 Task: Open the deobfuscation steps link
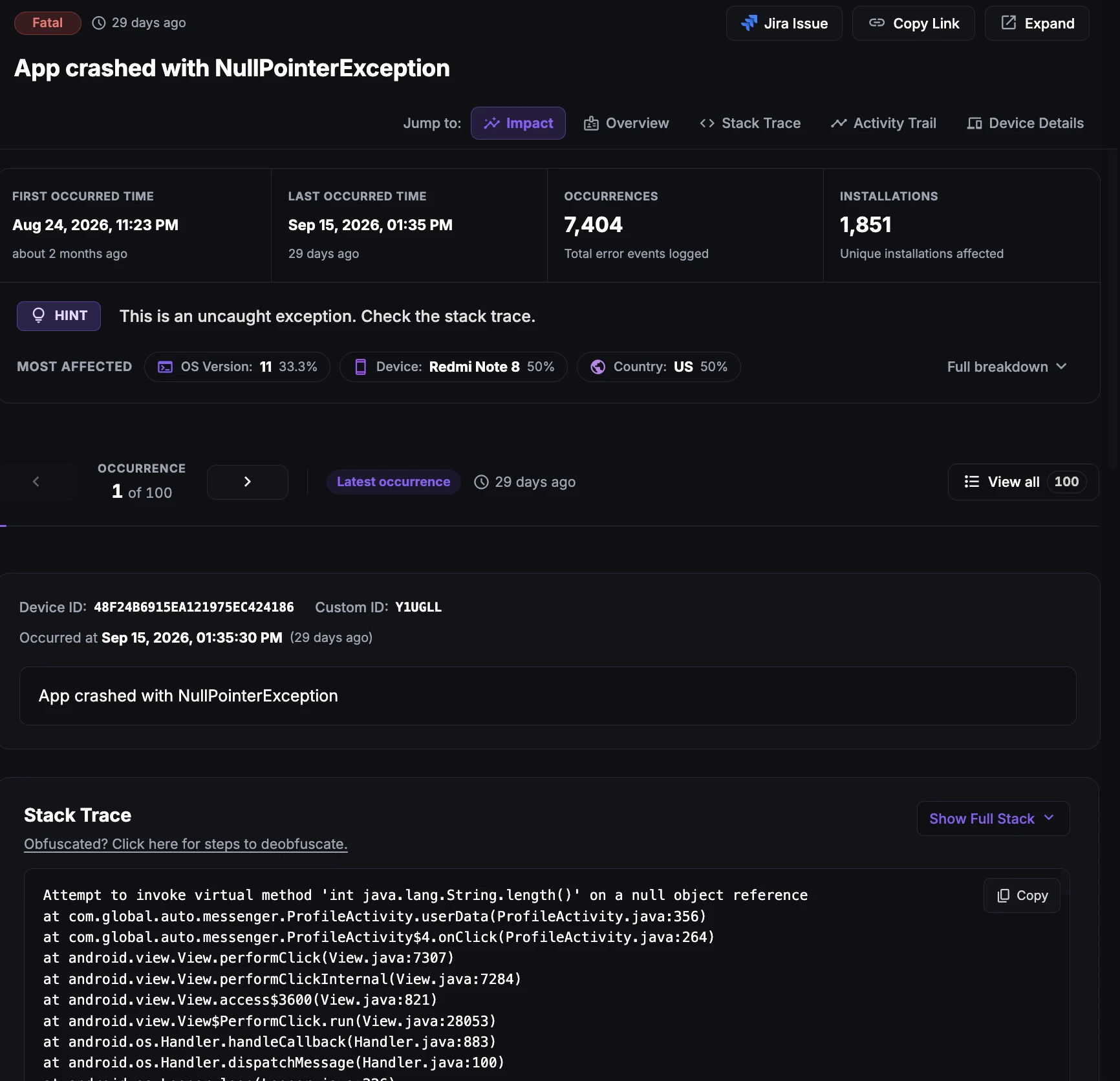pyautogui.click(x=186, y=844)
